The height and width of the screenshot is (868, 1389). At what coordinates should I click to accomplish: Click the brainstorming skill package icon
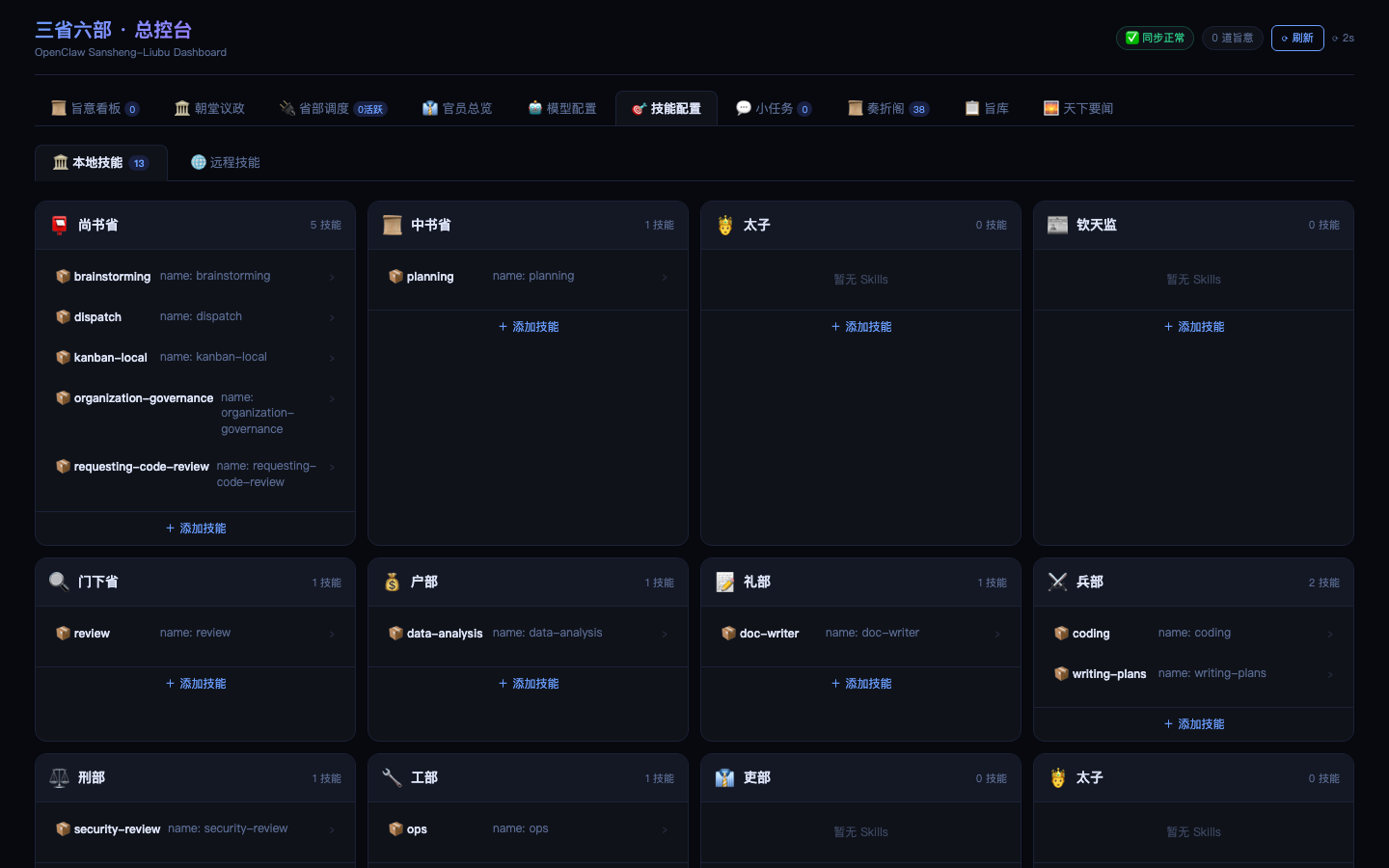pyautogui.click(x=63, y=276)
